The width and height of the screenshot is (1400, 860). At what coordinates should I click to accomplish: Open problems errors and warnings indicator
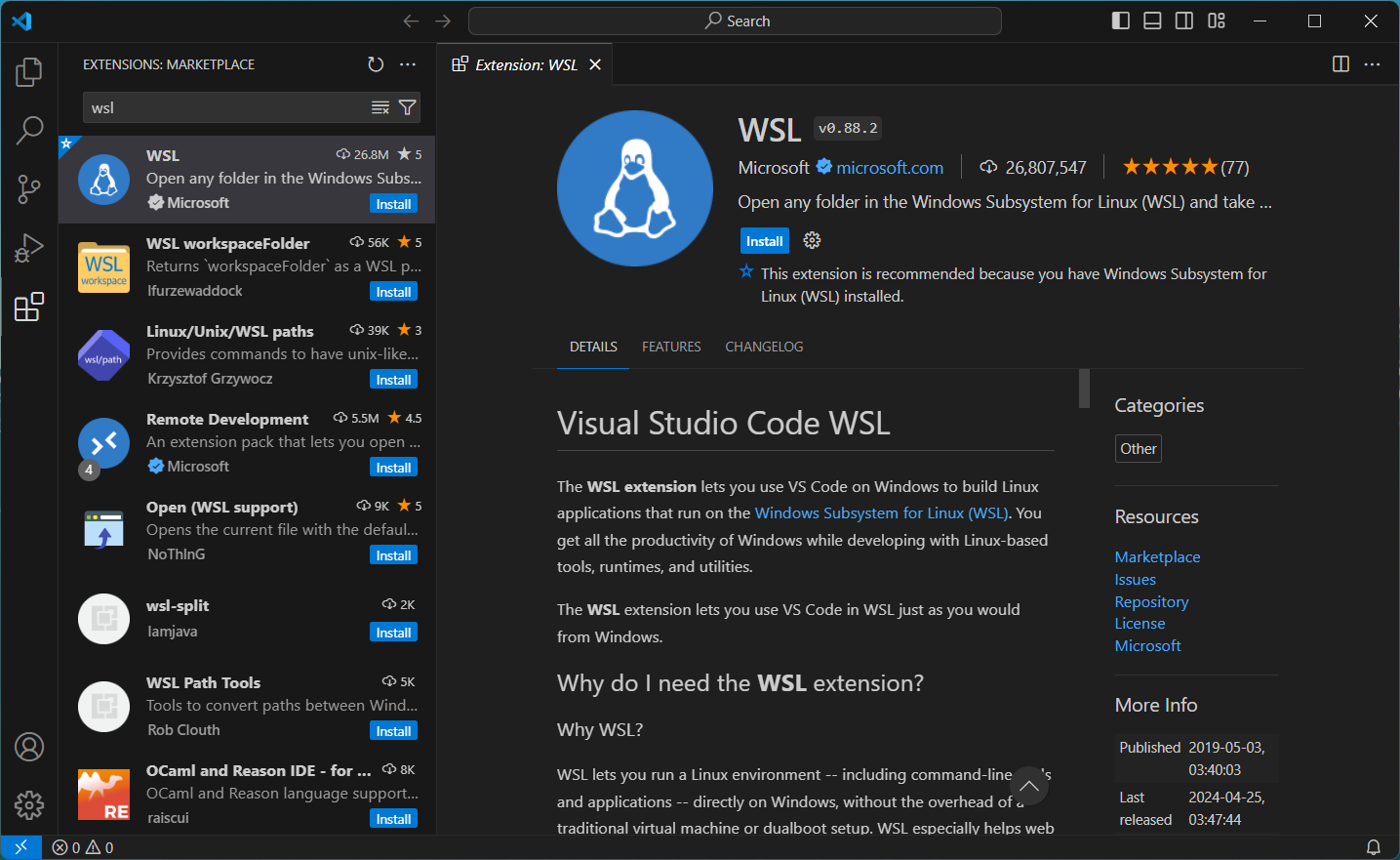[83, 847]
